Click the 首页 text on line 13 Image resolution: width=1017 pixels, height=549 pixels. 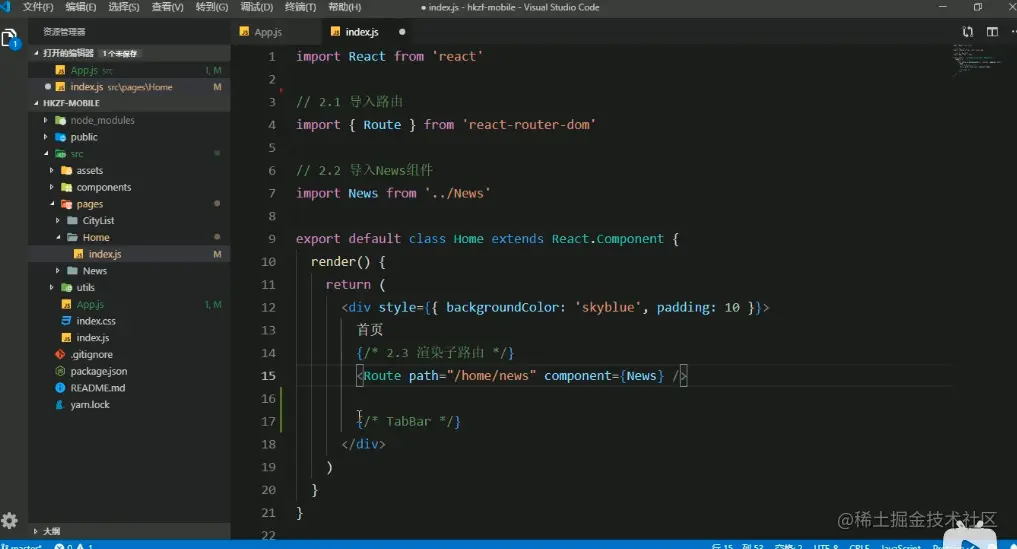(370, 330)
